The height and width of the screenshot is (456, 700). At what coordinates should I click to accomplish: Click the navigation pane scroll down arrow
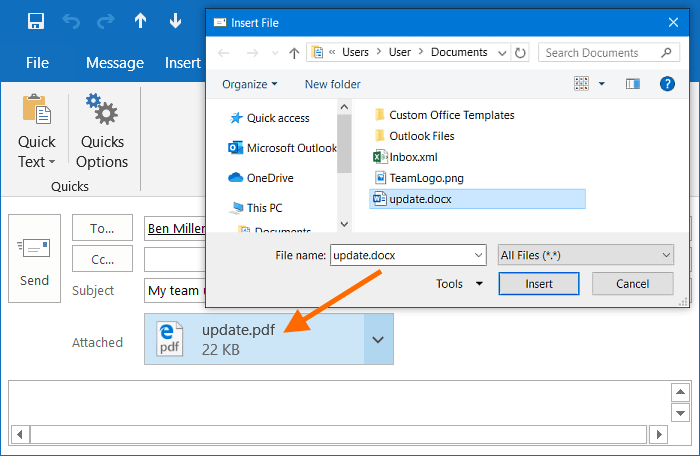click(344, 224)
